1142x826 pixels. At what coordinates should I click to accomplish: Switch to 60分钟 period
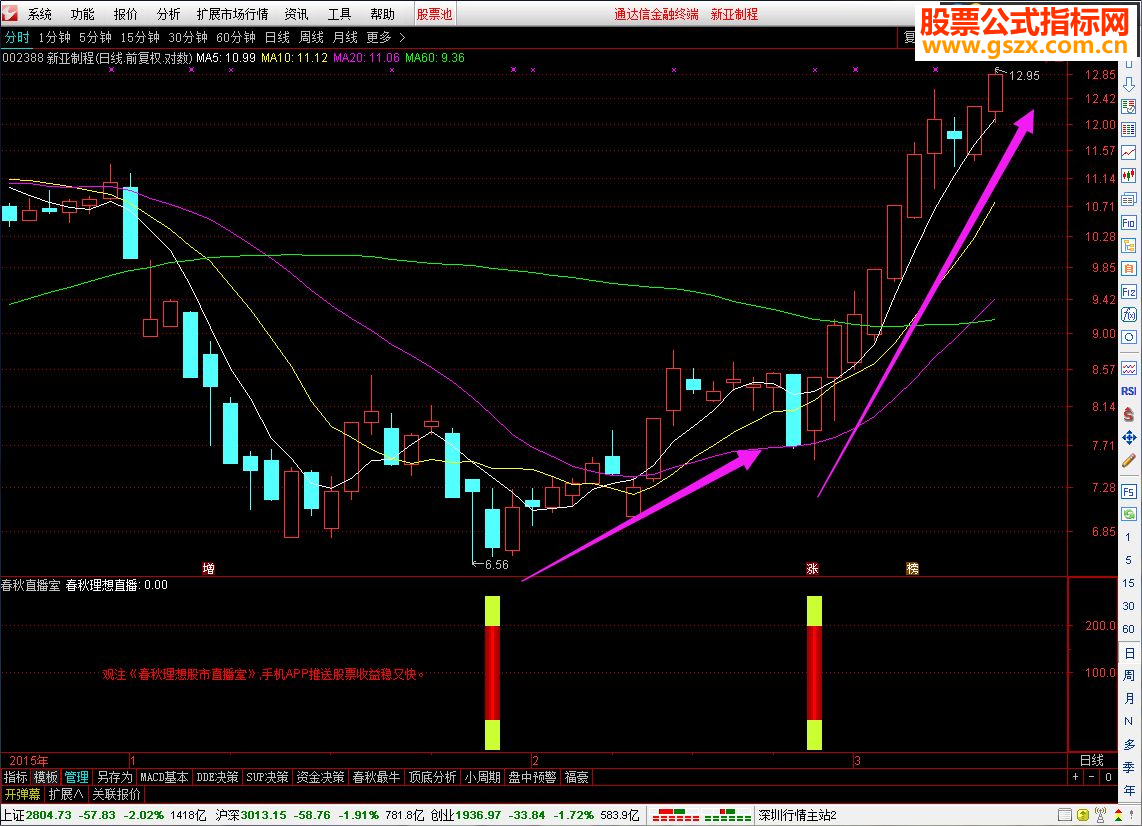coord(236,37)
